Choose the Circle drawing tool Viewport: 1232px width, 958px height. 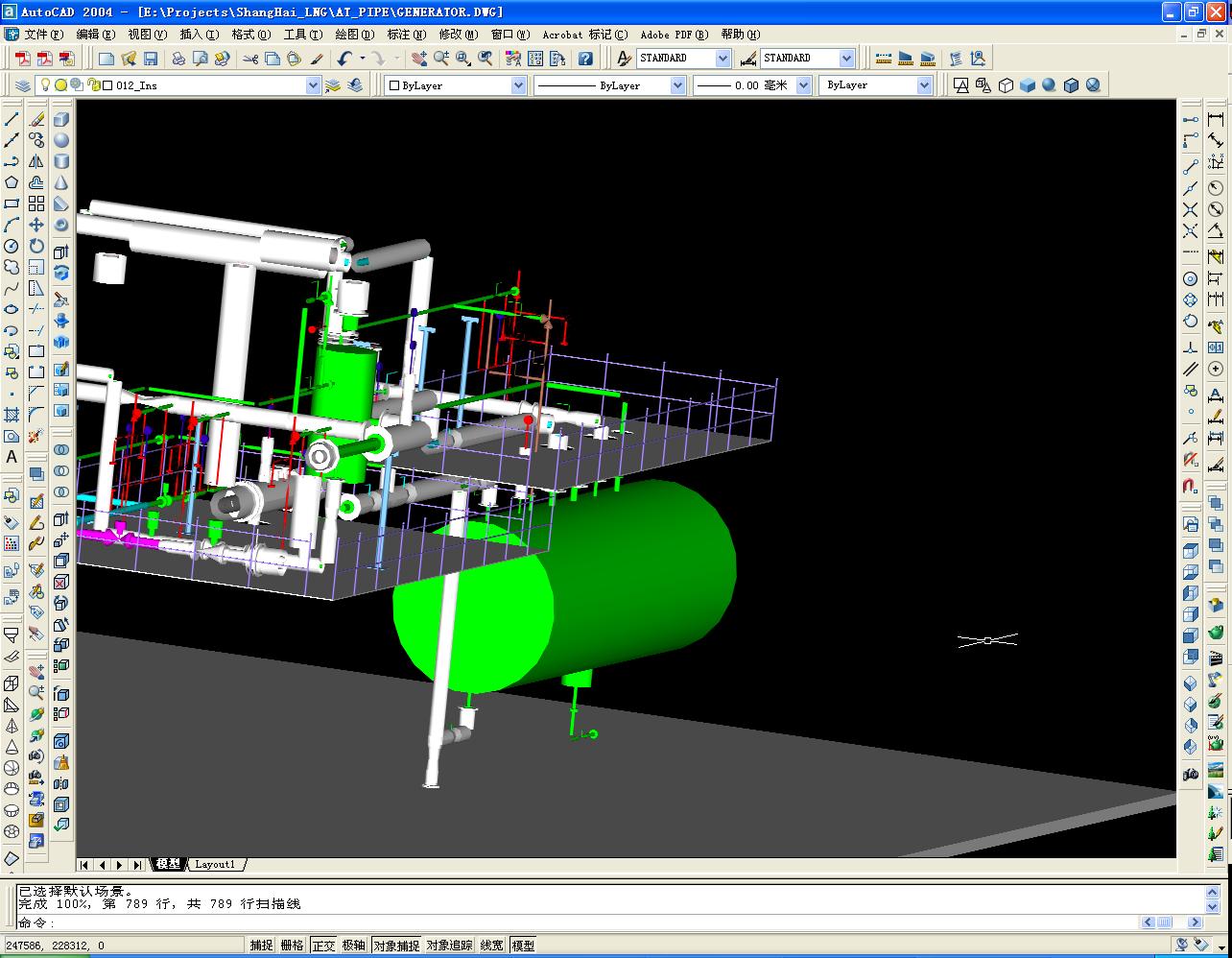12,246
